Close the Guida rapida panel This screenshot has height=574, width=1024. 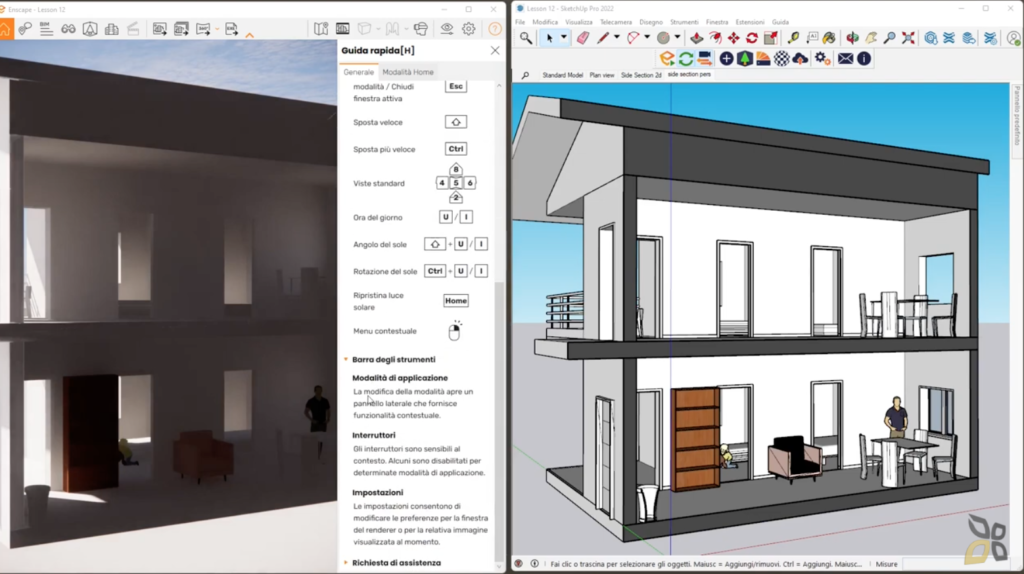[495, 50]
